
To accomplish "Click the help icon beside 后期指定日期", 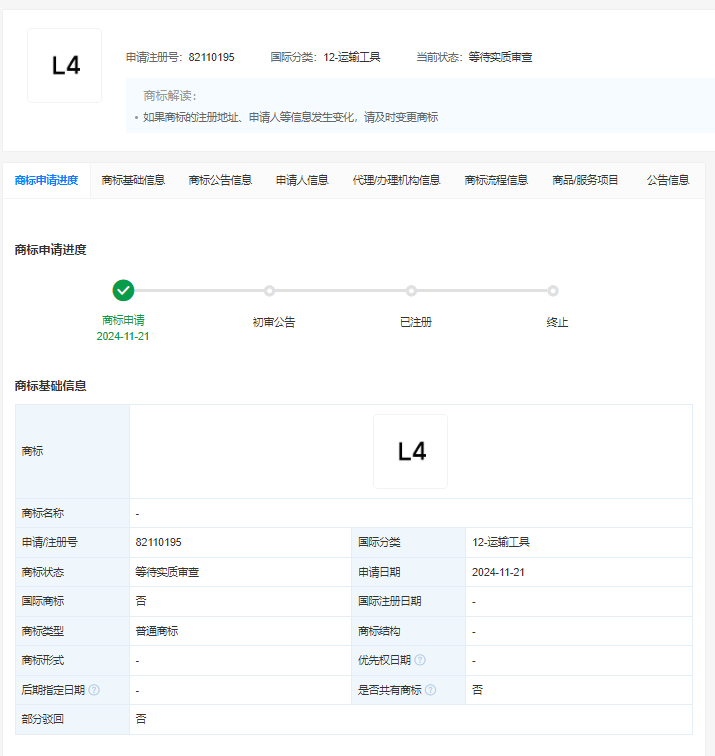I will click(94, 690).
